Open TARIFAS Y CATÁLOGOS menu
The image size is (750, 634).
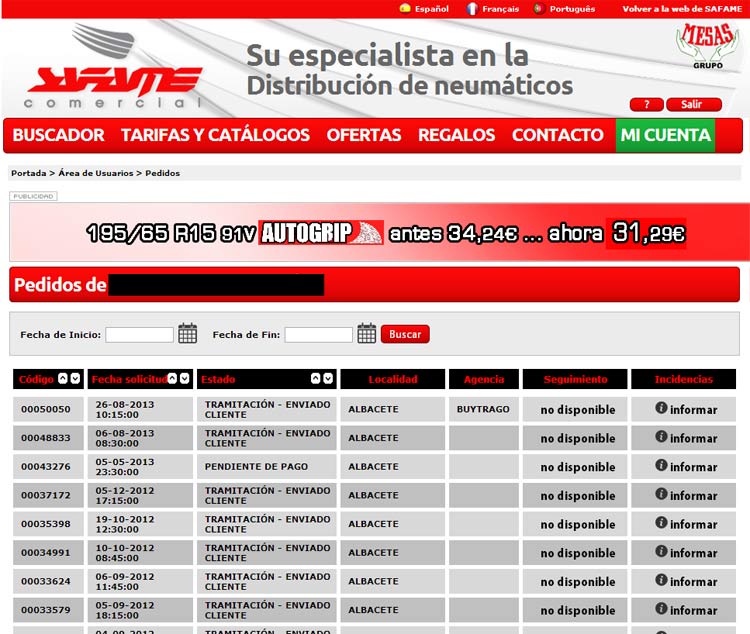click(x=215, y=135)
